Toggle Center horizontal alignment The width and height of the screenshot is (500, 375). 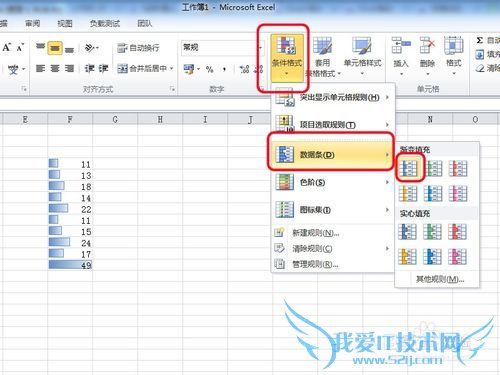[55, 69]
